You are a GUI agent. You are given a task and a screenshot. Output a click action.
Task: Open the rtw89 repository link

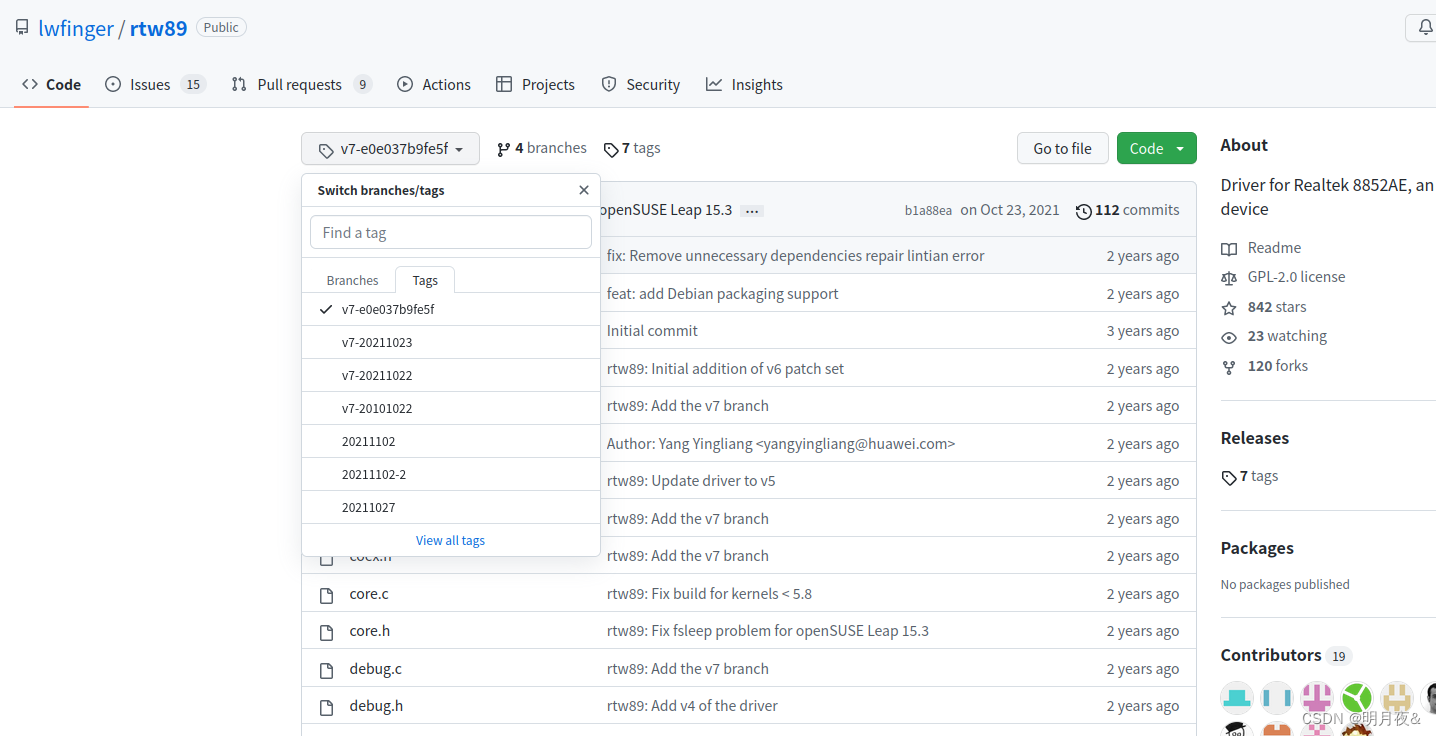(x=158, y=28)
